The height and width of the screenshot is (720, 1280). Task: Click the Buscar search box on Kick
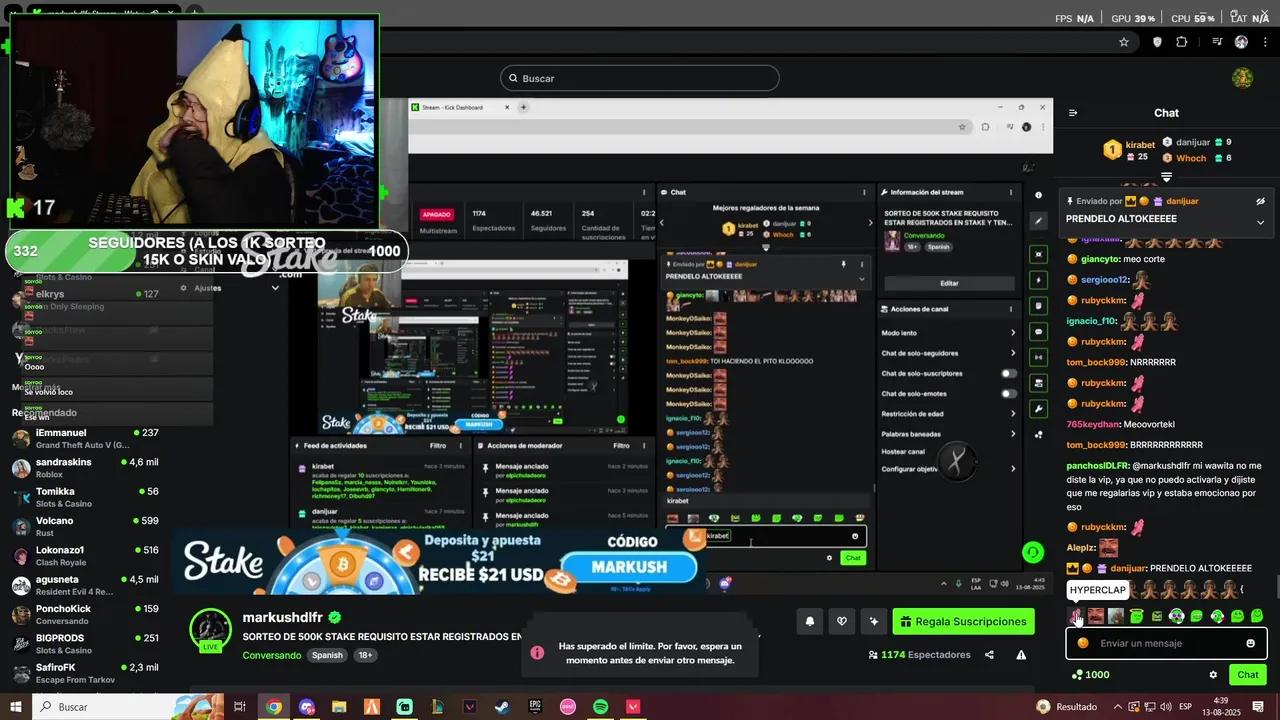(x=640, y=78)
